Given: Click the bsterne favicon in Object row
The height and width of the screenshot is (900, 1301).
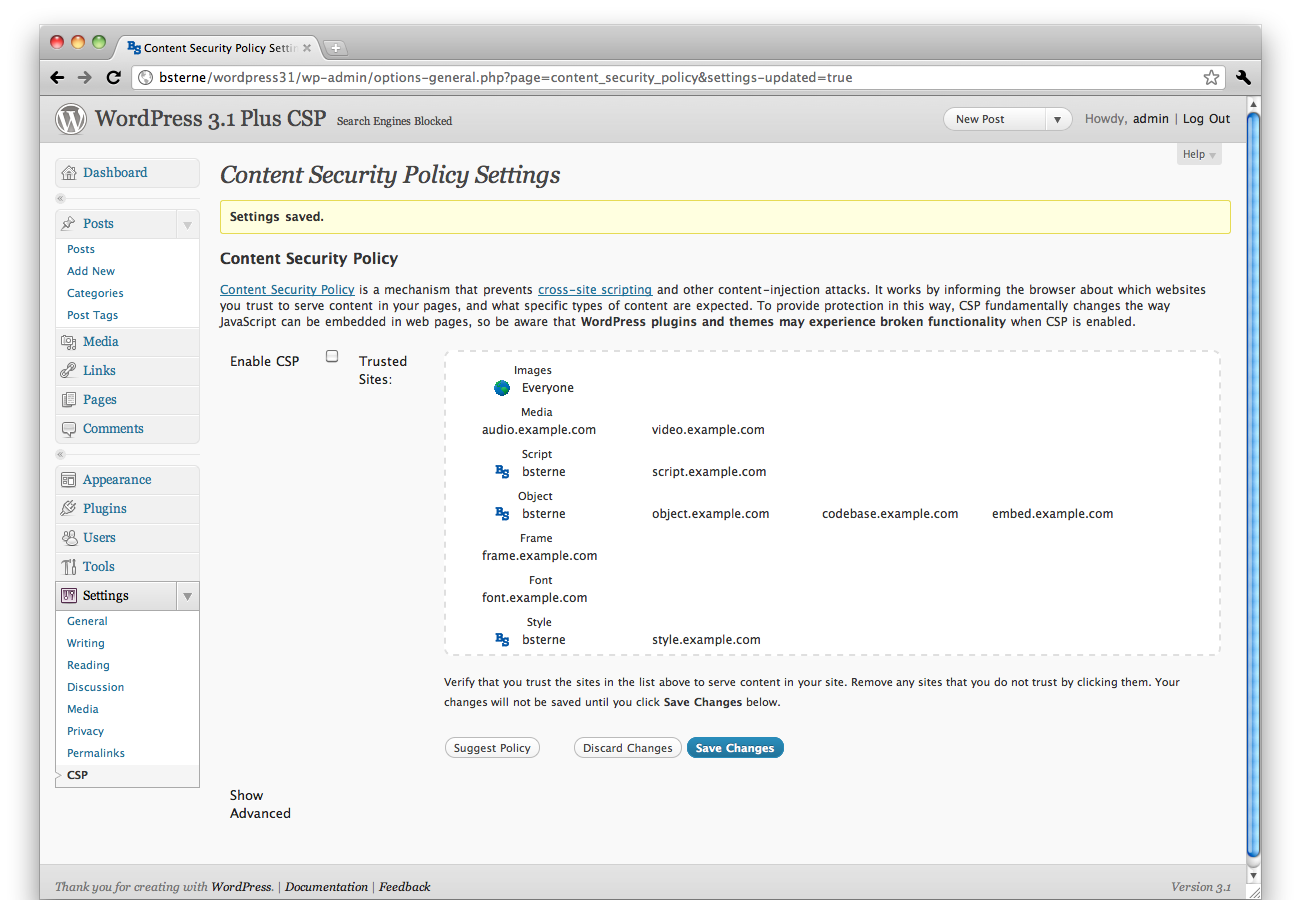Looking at the screenshot, I should [x=502, y=514].
